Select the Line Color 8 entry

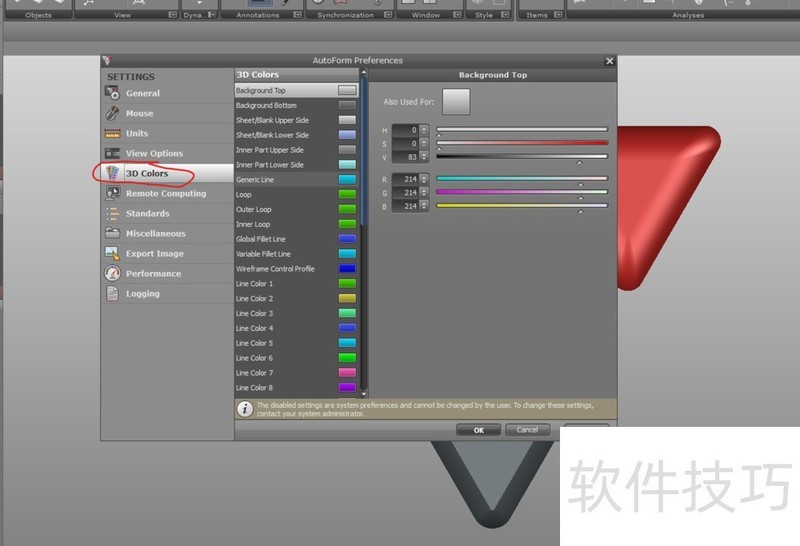point(296,387)
